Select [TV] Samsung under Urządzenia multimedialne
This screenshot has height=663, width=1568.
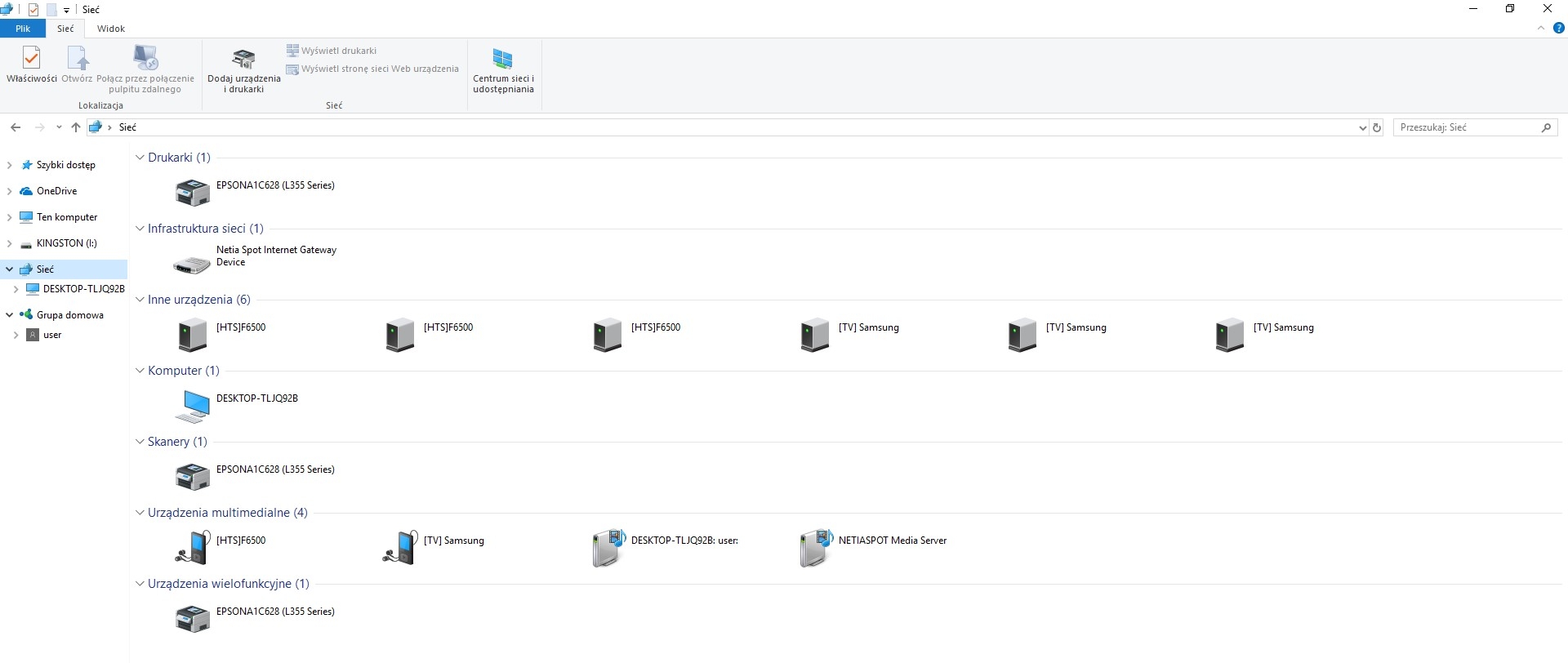[434, 548]
